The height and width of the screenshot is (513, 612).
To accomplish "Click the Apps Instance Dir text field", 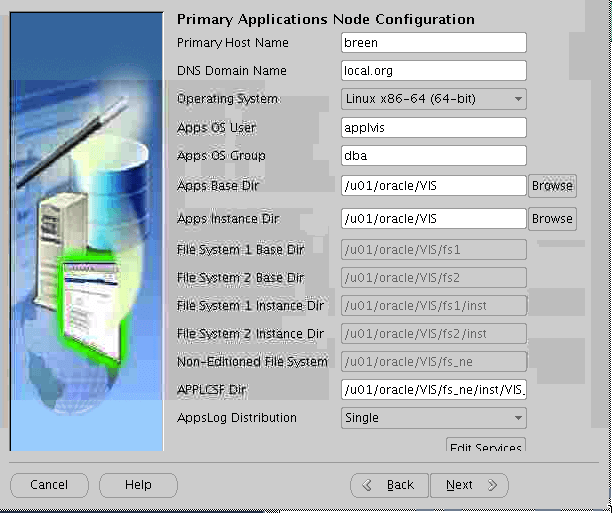I will click(433, 218).
